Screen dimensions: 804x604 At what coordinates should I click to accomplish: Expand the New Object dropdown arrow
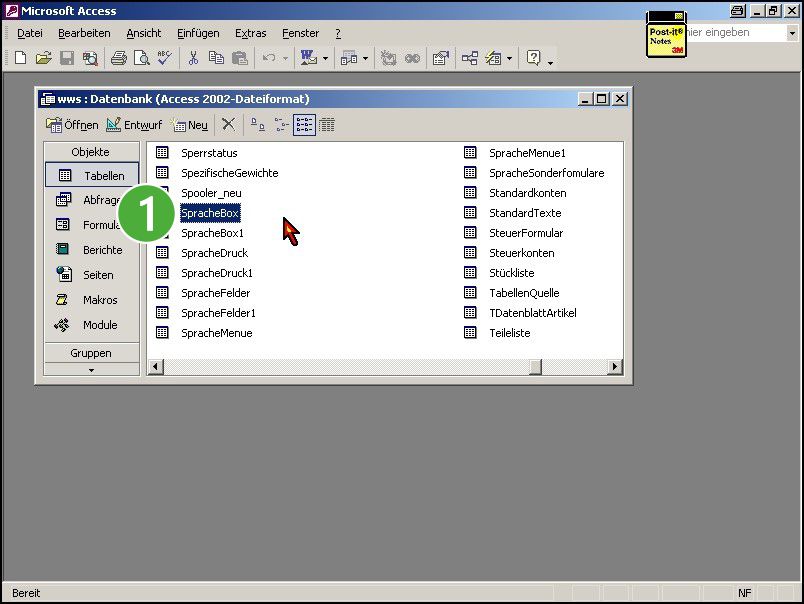pyautogui.click(x=509, y=58)
